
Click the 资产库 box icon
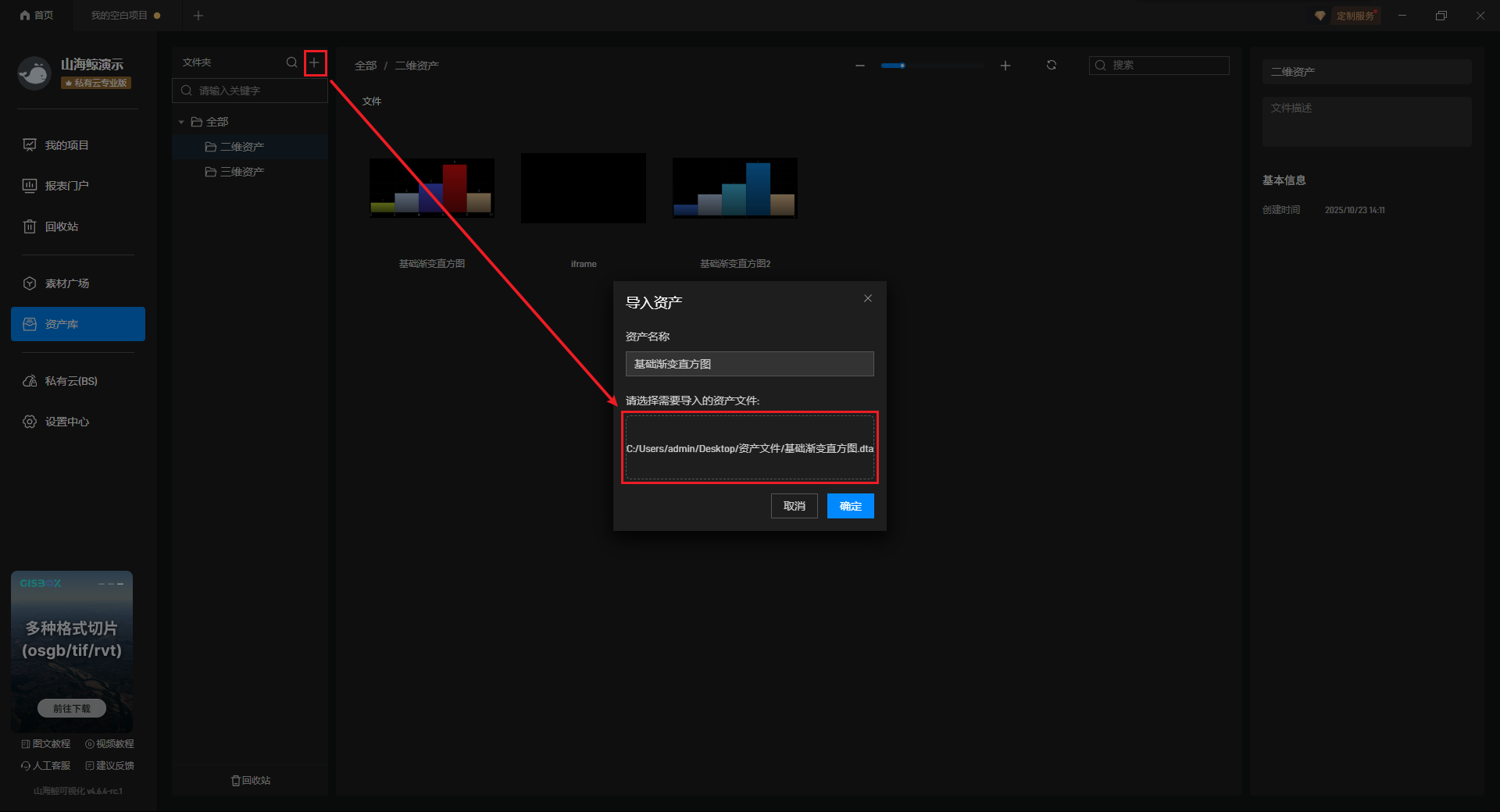point(30,324)
